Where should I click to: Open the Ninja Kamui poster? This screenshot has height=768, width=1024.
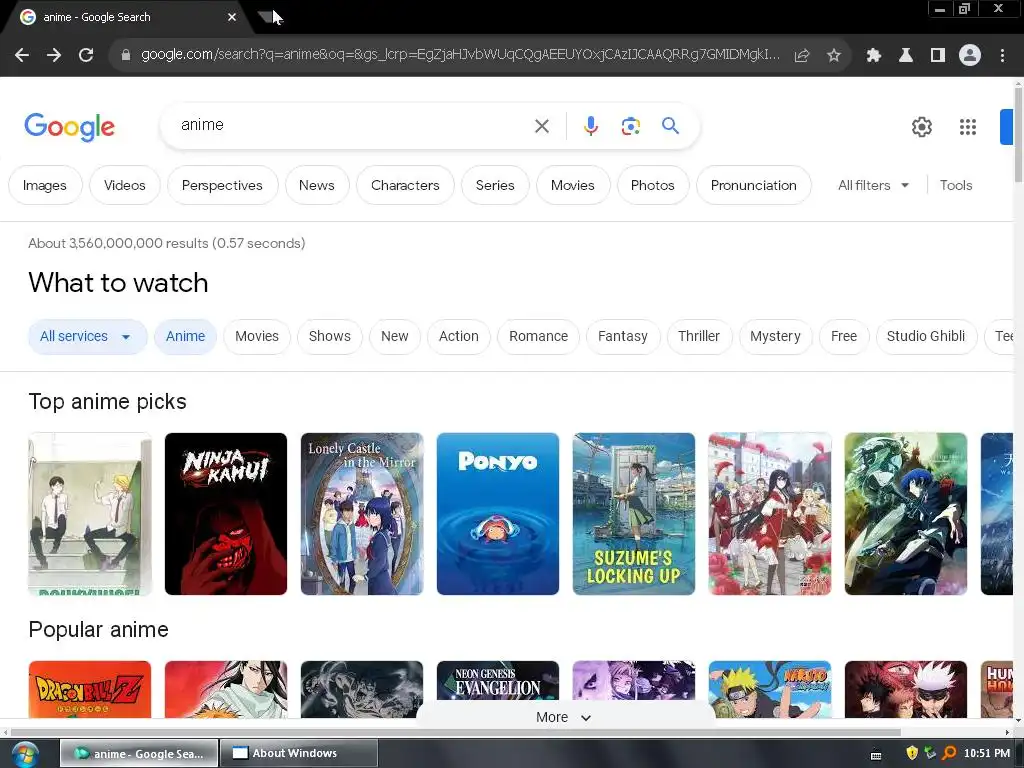226,514
